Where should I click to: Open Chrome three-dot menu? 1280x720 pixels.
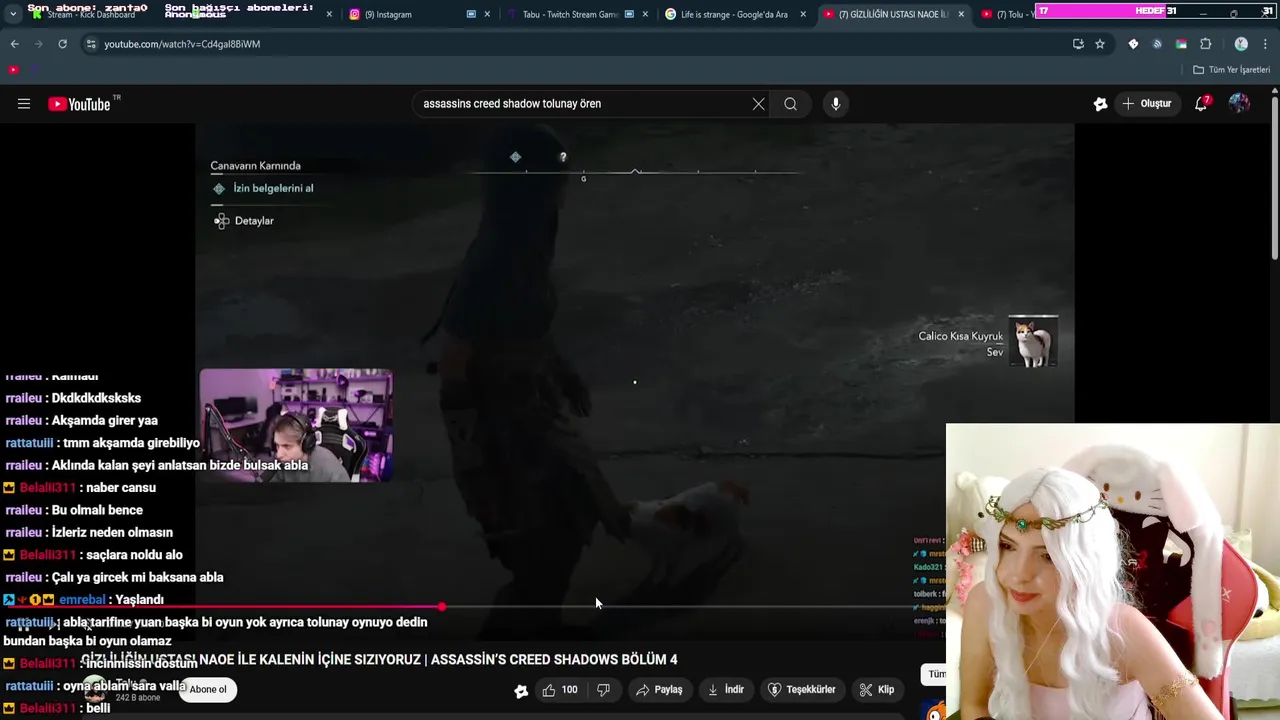[1265, 44]
